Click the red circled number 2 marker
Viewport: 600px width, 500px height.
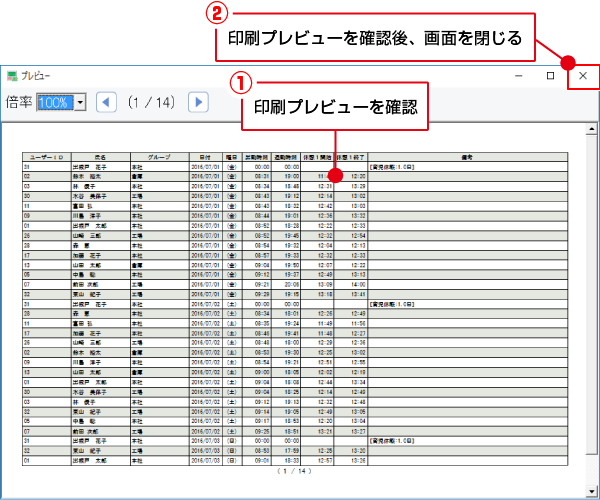[x=210, y=14]
